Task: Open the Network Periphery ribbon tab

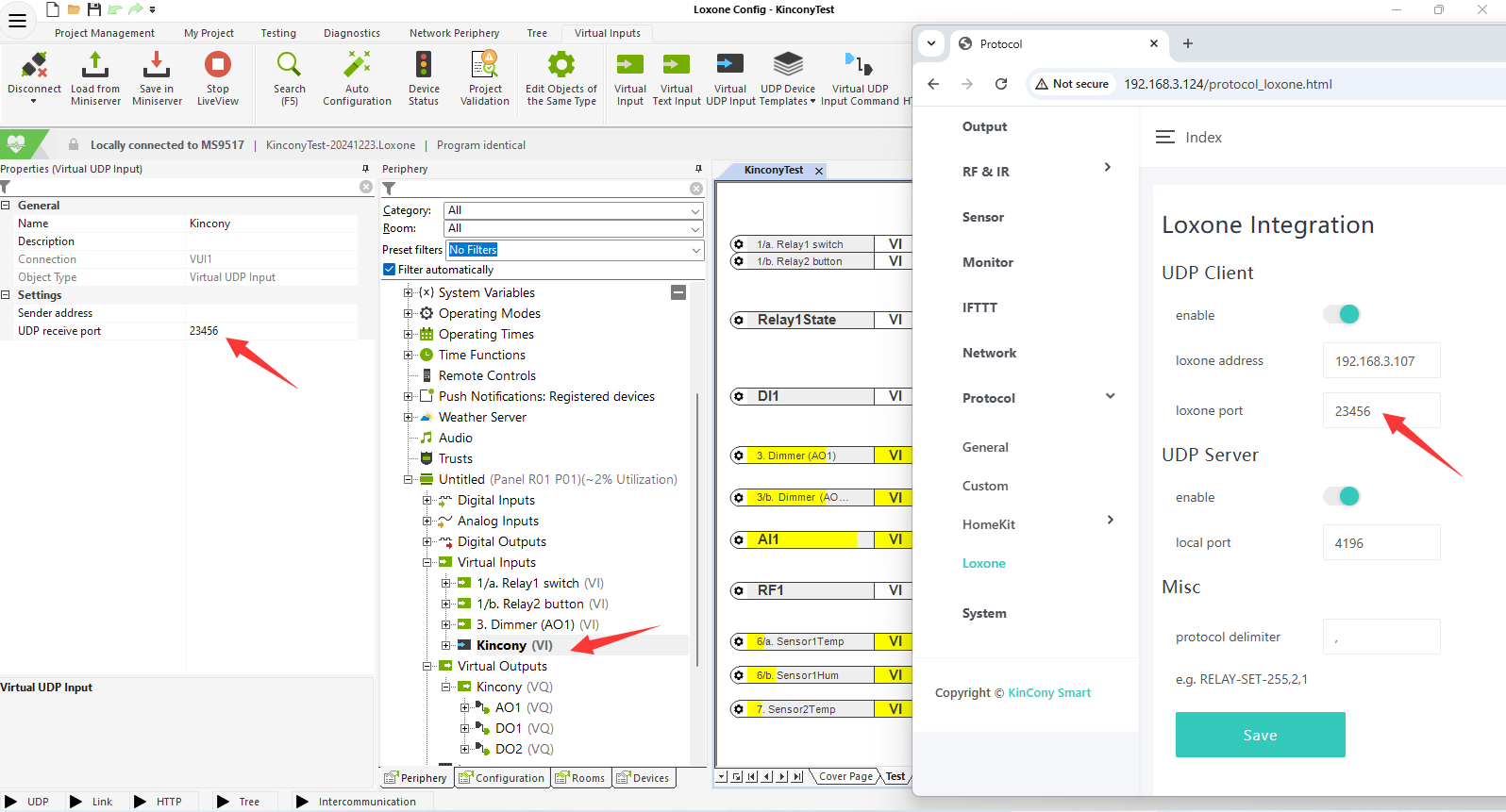Action: pos(454,33)
